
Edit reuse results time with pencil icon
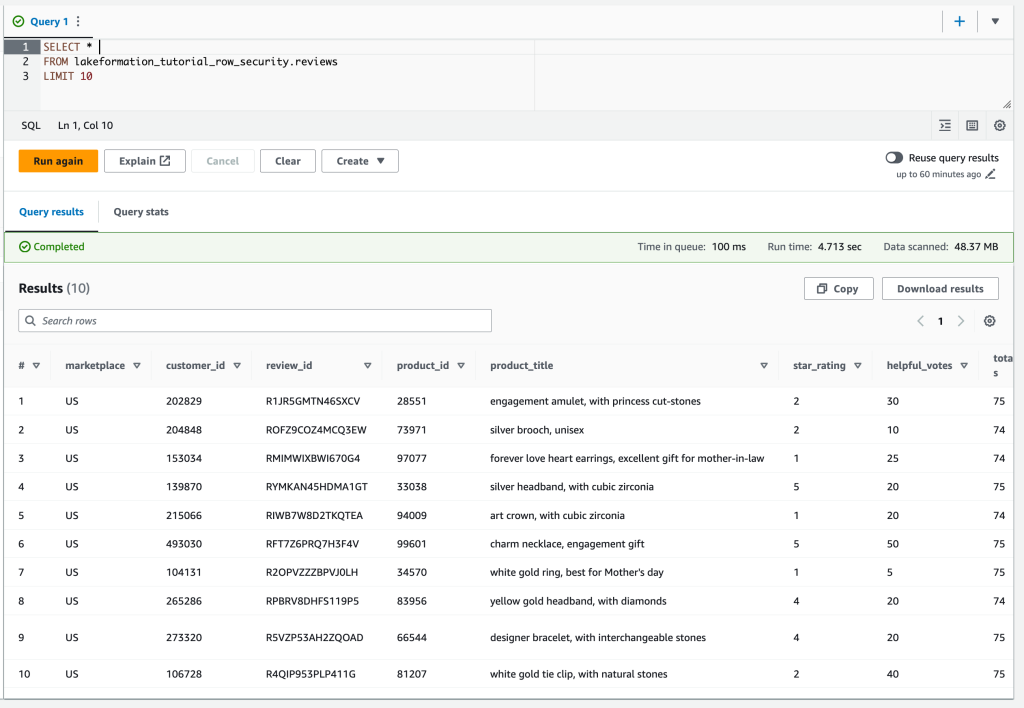click(991, 174)
